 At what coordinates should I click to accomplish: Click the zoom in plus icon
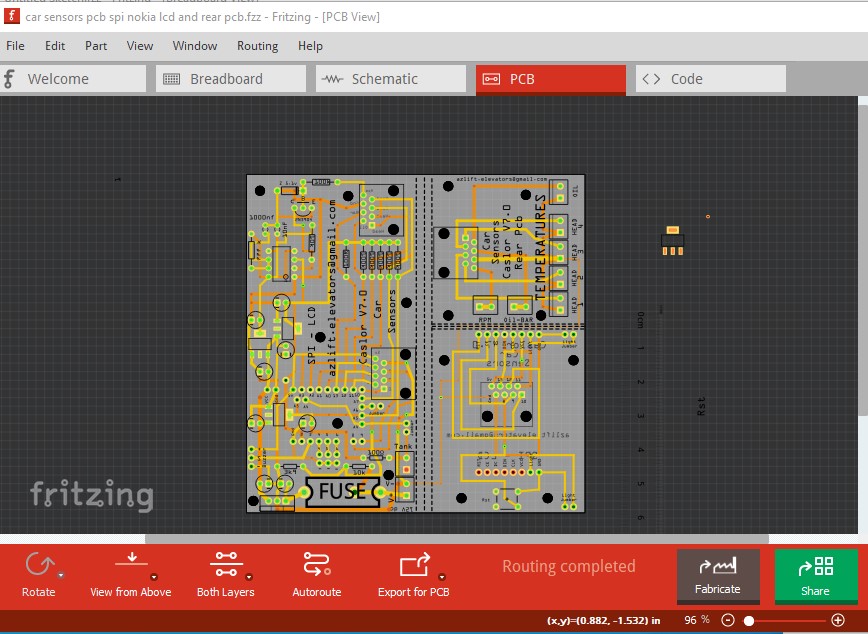point(838,620)
